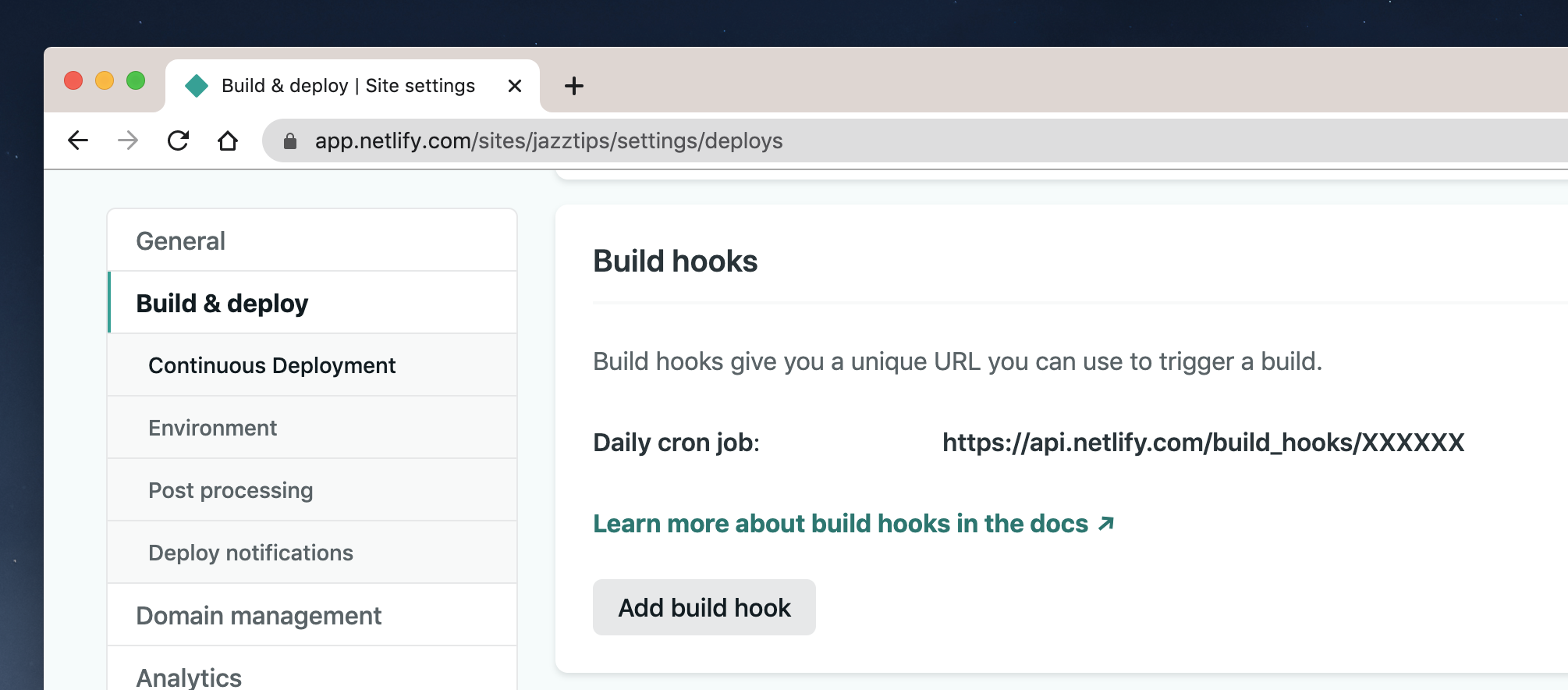Go to Continuous Deployment subsection
This screenshot has width=1568, height=690.
[312, 365]
